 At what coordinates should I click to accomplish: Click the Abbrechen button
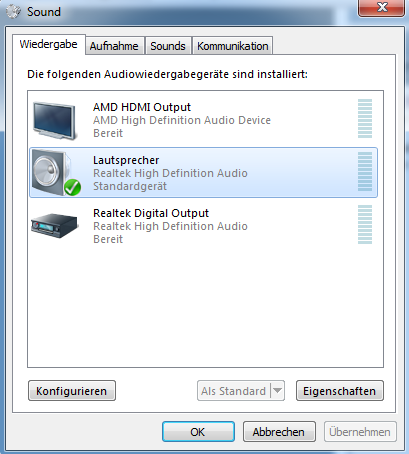click(279, 432)
